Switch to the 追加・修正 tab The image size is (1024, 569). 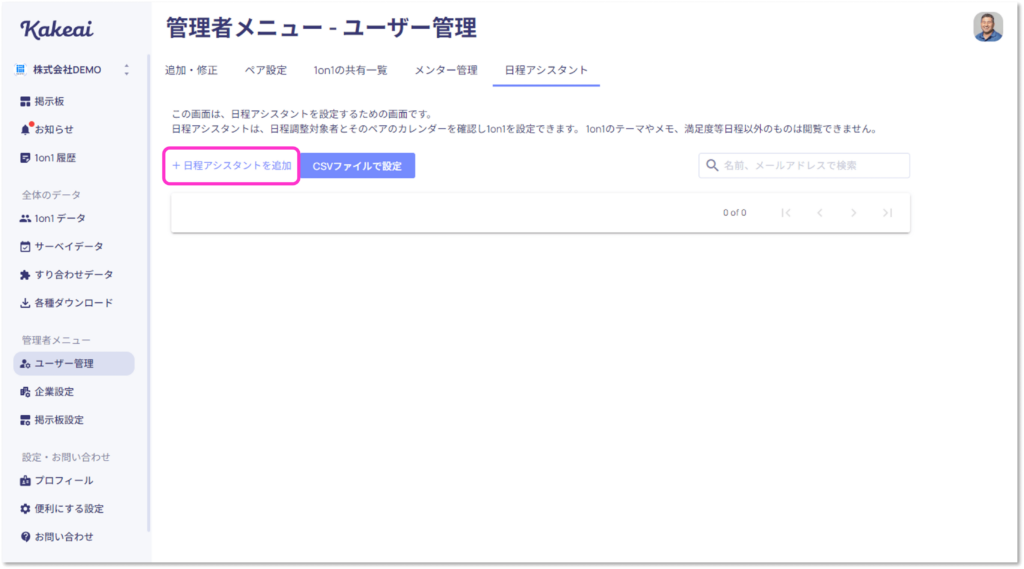coord(191,70)
